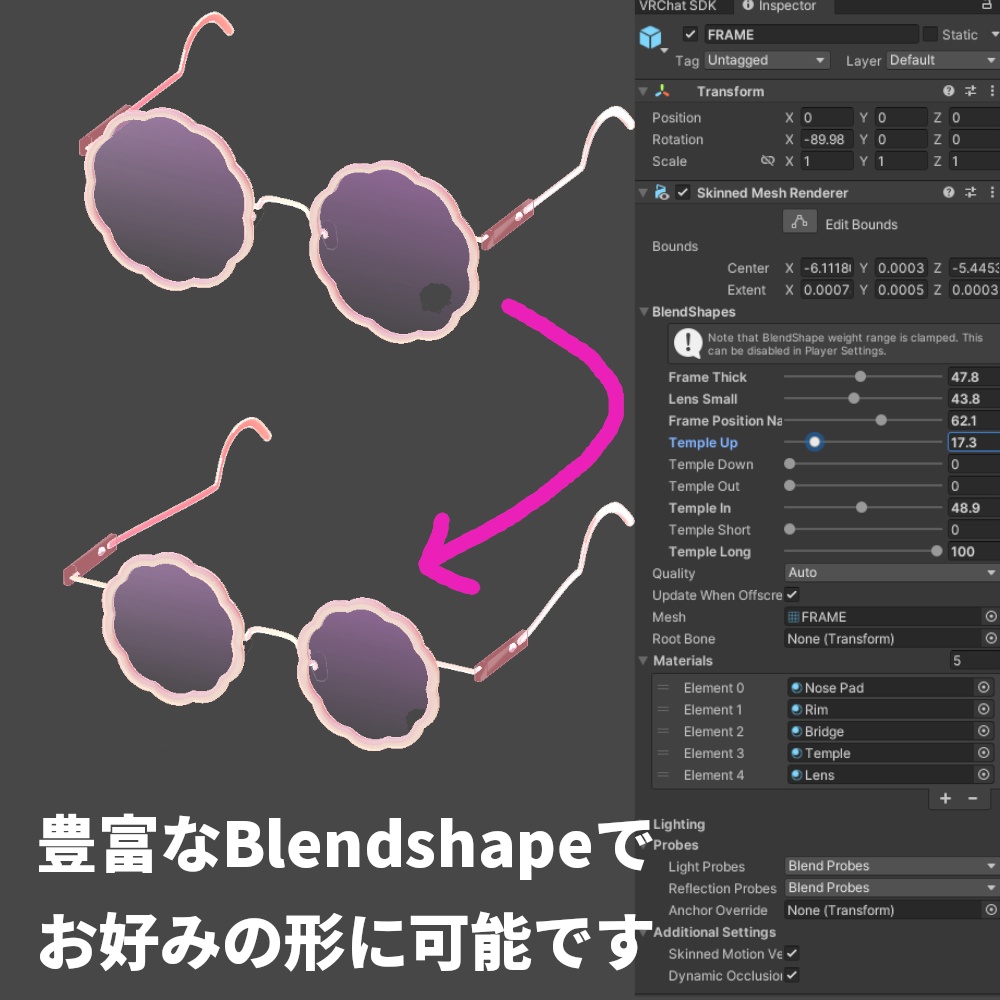The height and width of the screenshot is (1000, 1000).
Task: Toggle Dynamic Occlusion checkbox
Action: coord(792,974)
